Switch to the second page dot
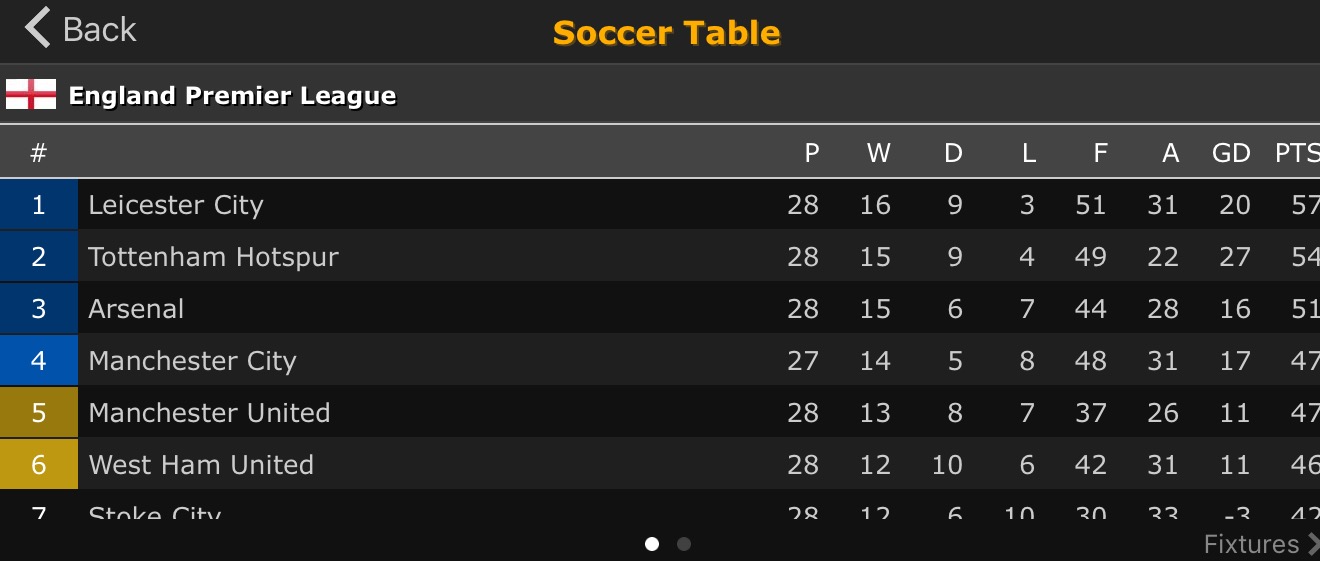Screen dimensions: 1320x561 (684, 544)
